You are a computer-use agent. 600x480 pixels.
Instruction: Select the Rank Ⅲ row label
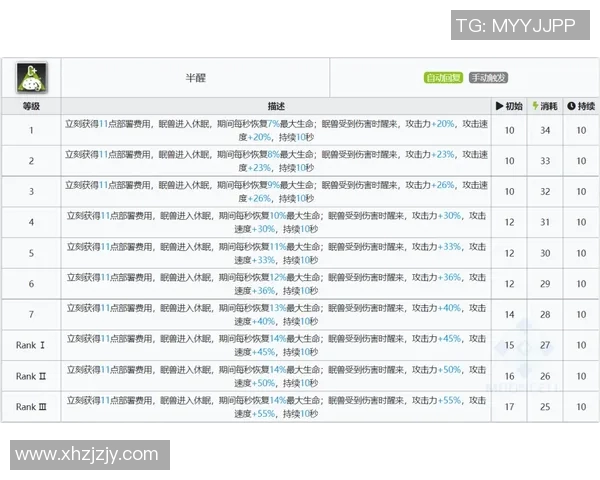coord(31,407)
